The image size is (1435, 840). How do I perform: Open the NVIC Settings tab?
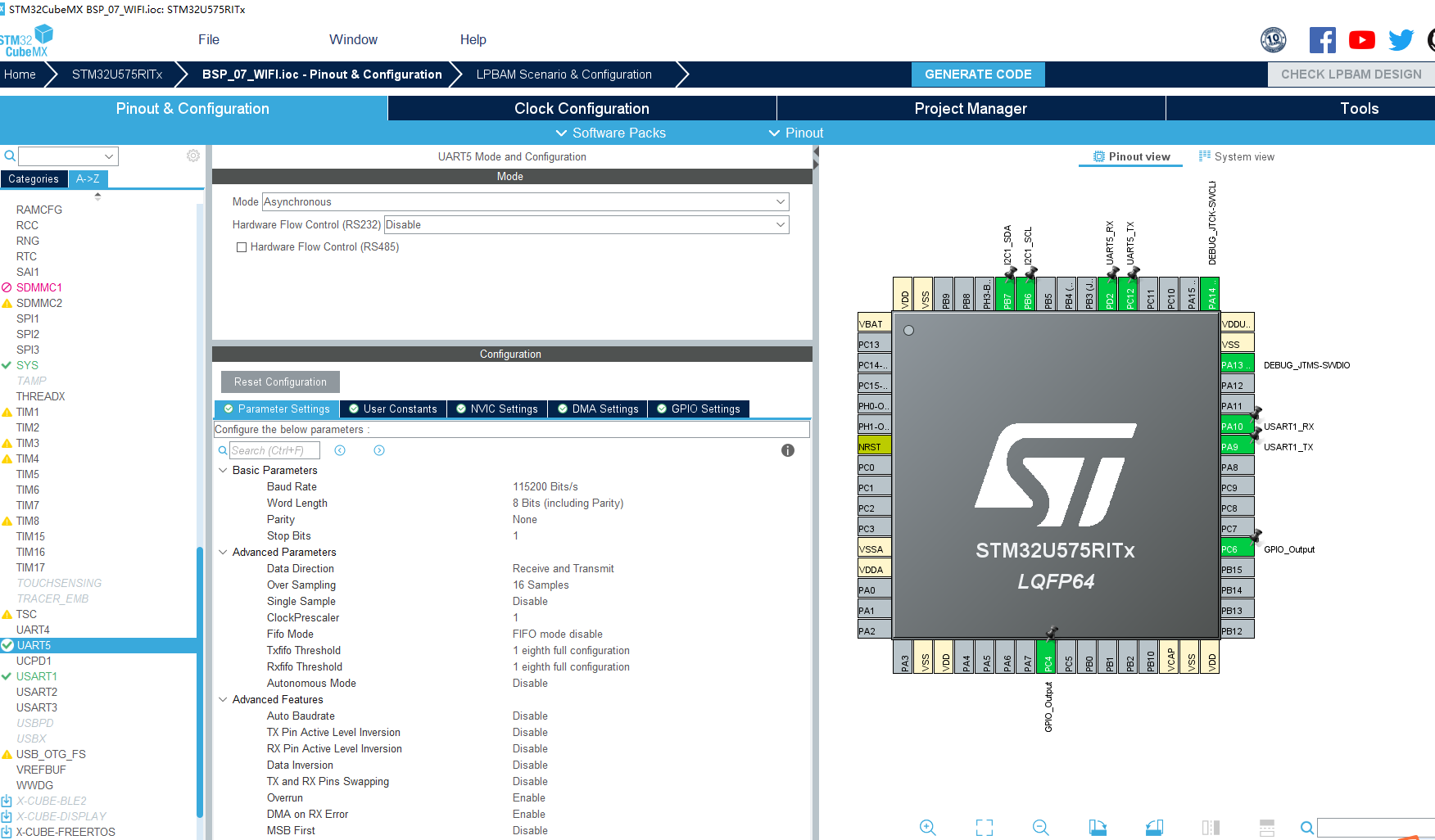[496, 409]
